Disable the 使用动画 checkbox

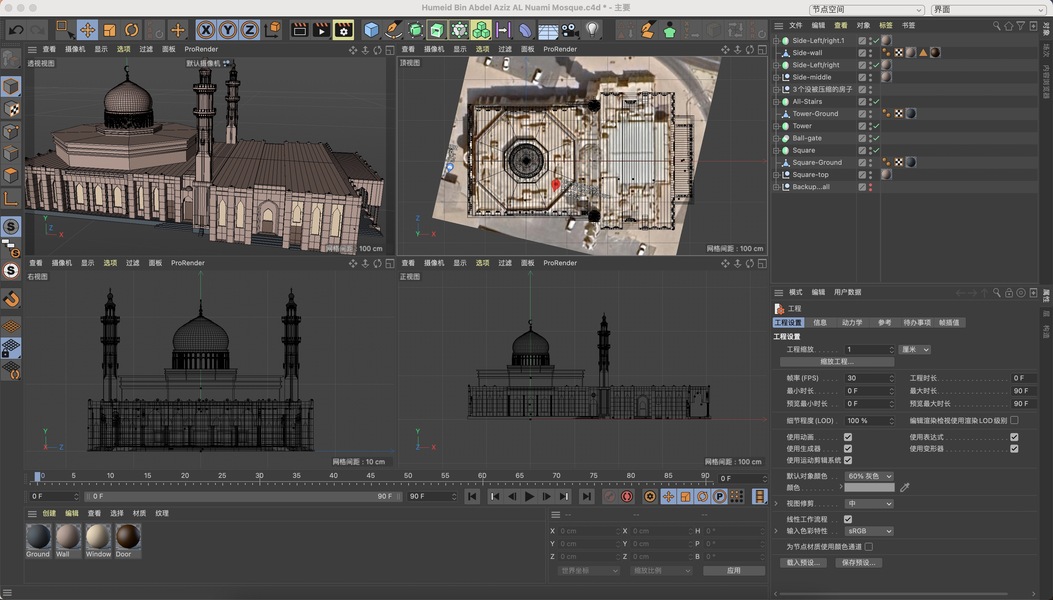point(848,437)
